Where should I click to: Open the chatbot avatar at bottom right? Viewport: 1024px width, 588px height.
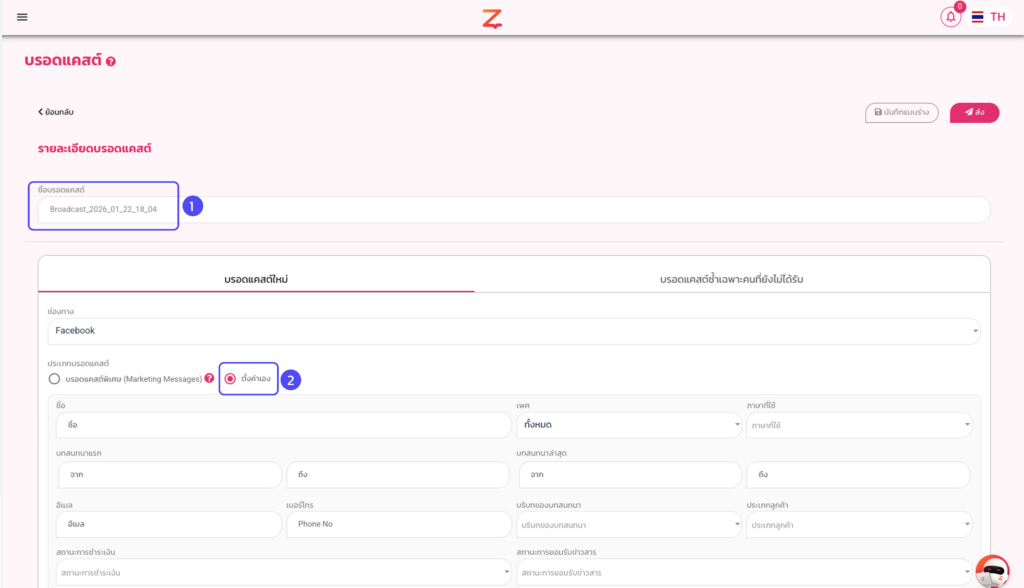(991, 570)
